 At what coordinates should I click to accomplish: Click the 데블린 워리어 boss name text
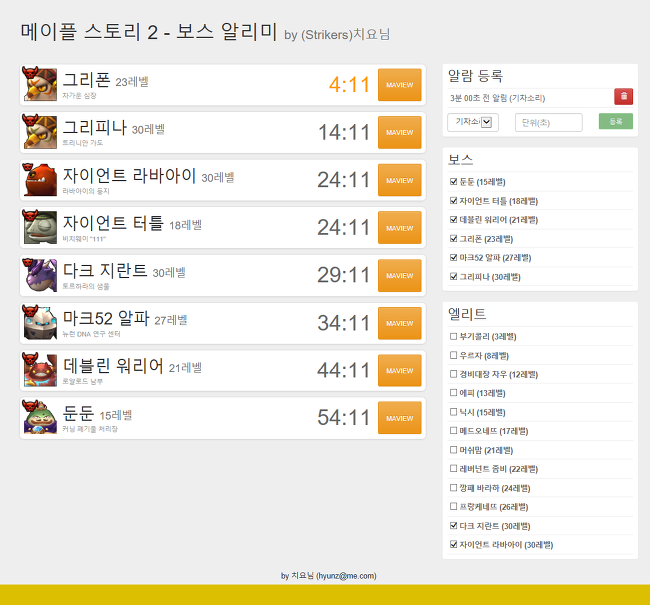(113, 365)
